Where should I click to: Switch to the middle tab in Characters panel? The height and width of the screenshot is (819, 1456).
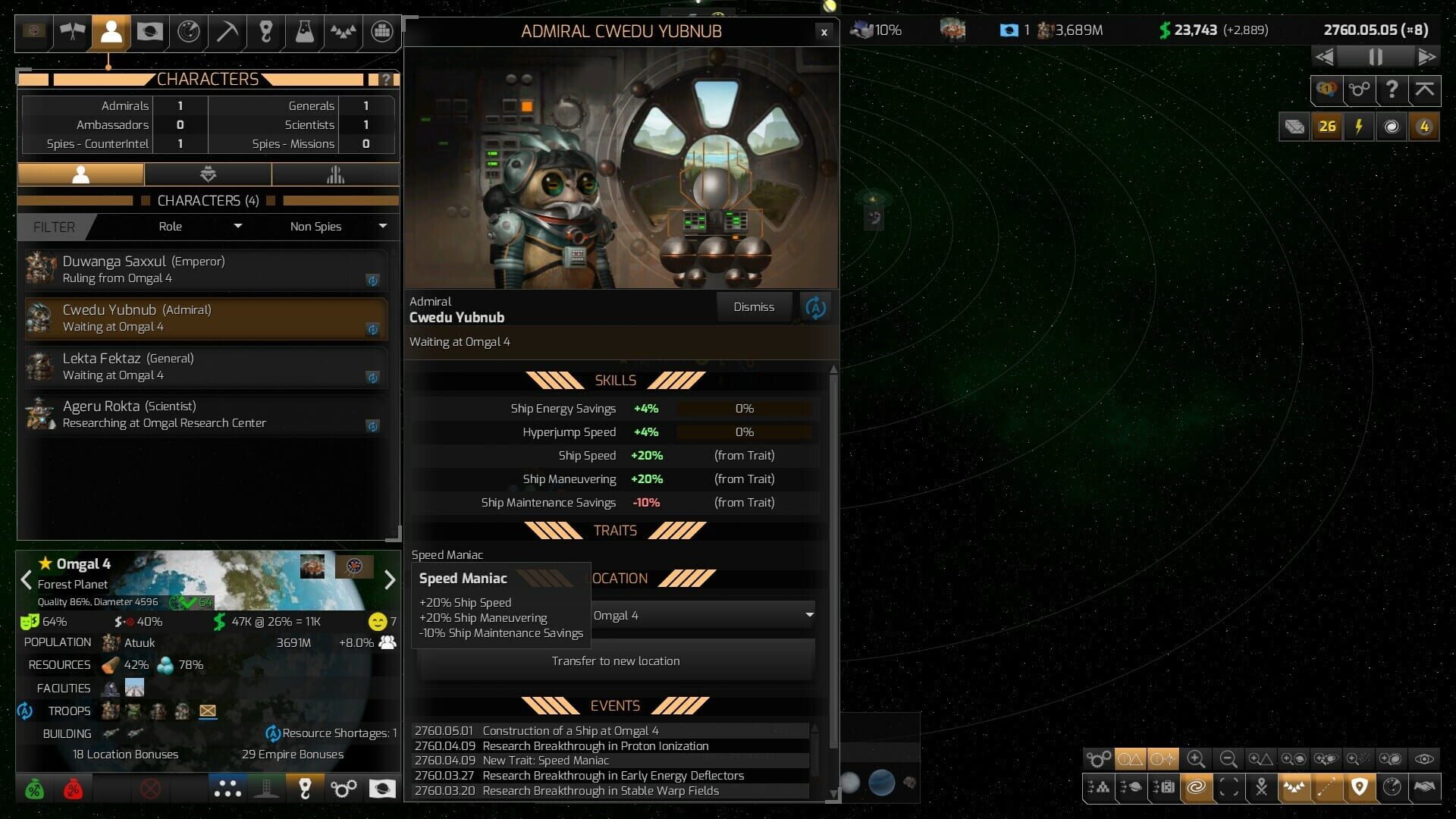click(x=208, y=174)
